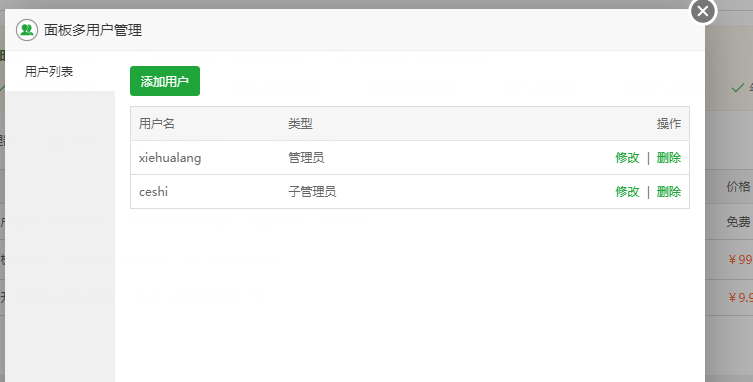This screenshot has width=753, height=382.
Task: Close the multi-user management dialog
Action: 703,11
